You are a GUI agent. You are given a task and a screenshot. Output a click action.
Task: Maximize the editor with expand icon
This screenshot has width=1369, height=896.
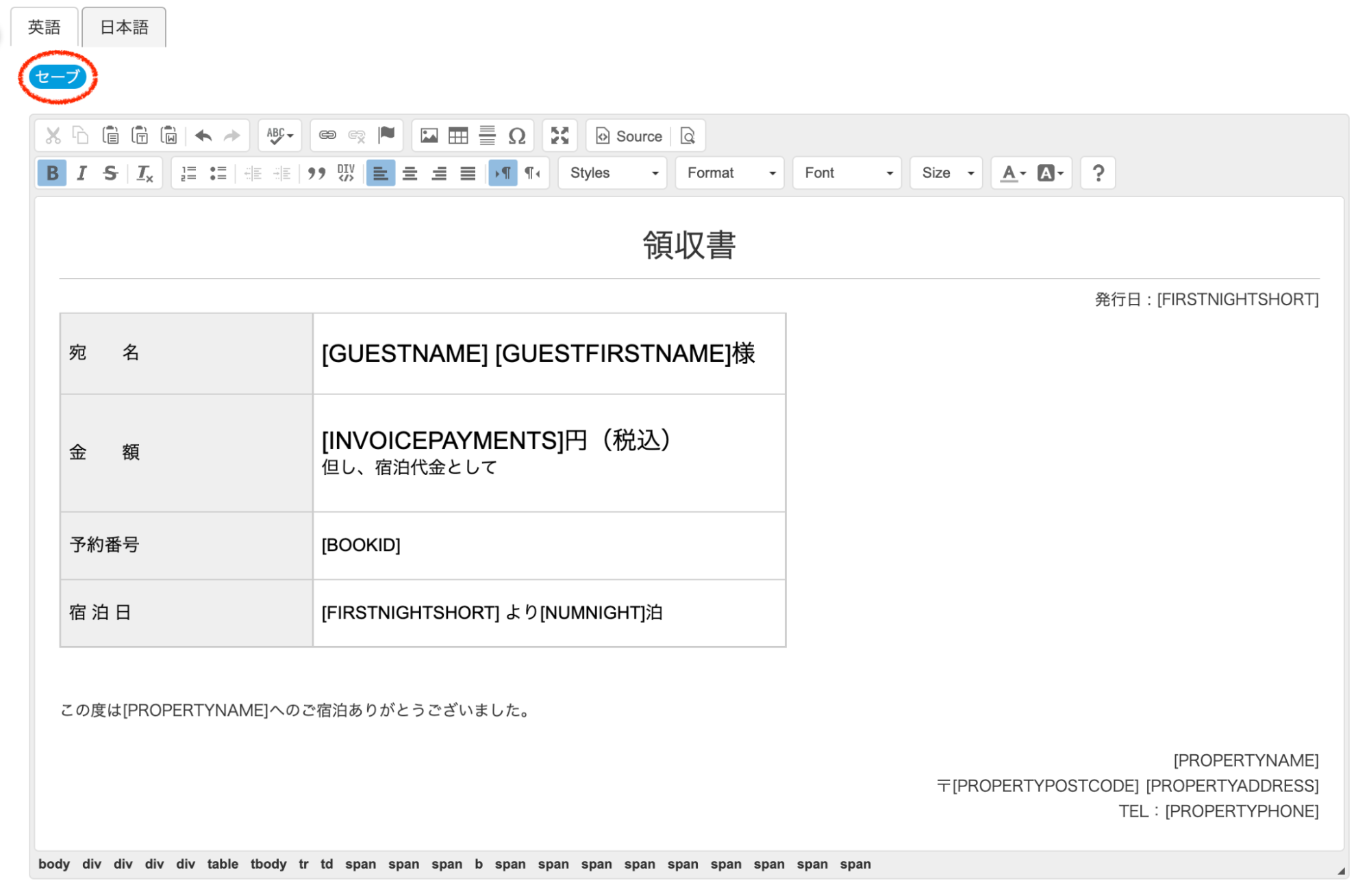[x=560, y=136]
